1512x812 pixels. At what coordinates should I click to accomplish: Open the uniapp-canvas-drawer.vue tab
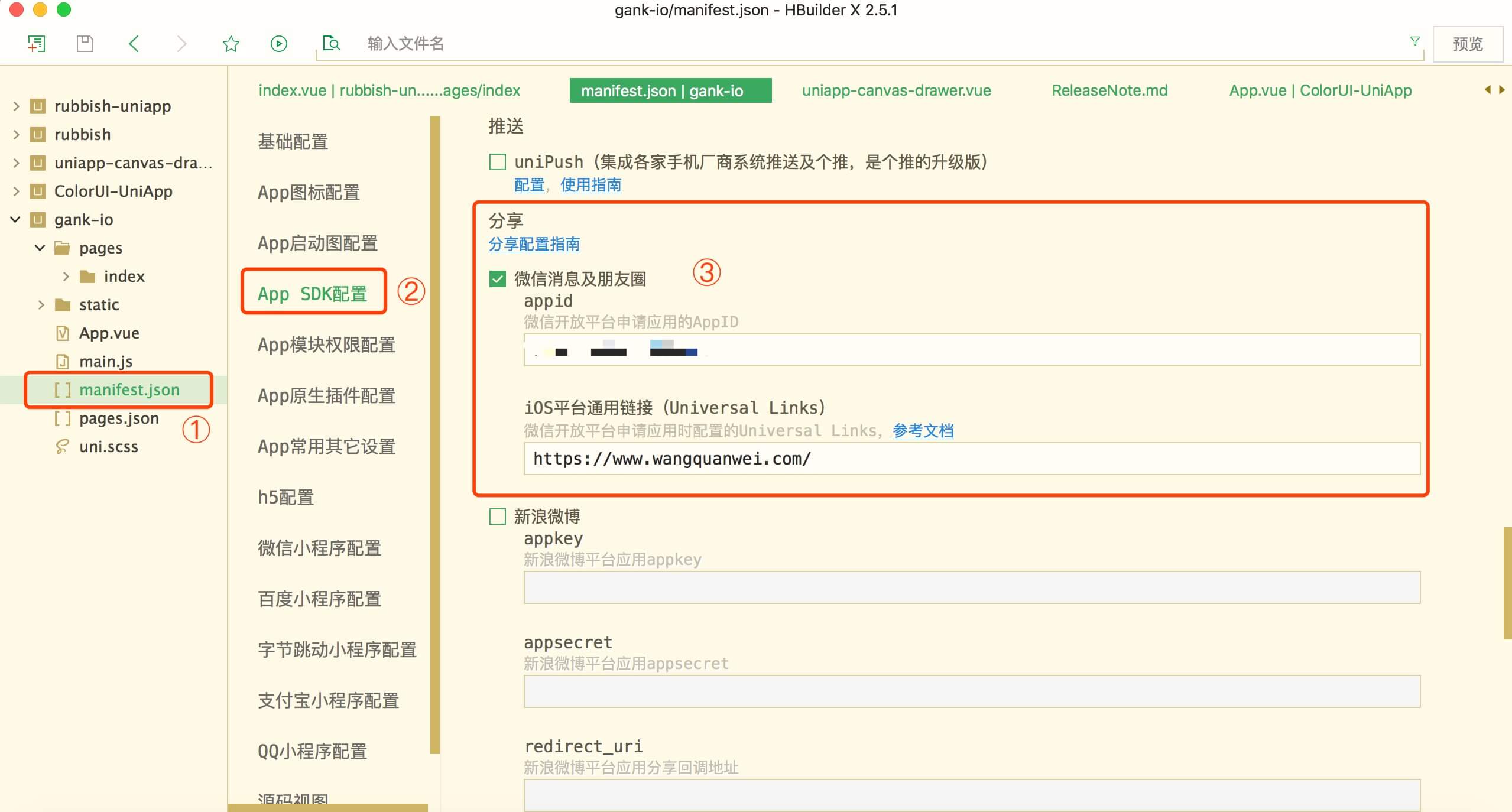point(896,90)
